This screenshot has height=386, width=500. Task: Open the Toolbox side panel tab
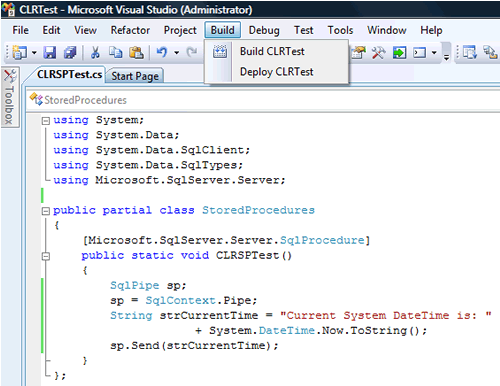click(x=10, y=97)
